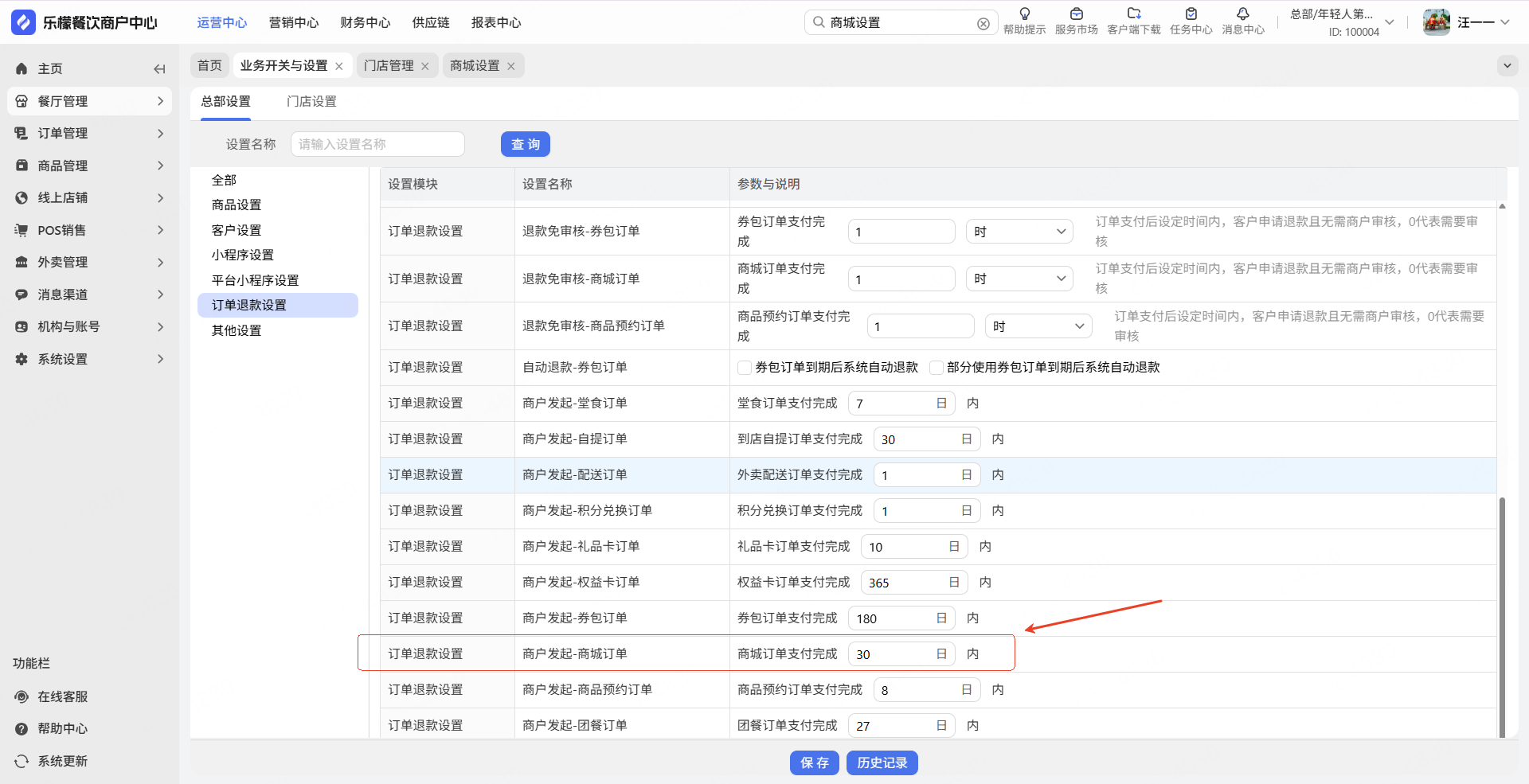Check 部分使用券包订单到期后系统自动退款 checkbox

coord(937,368)
